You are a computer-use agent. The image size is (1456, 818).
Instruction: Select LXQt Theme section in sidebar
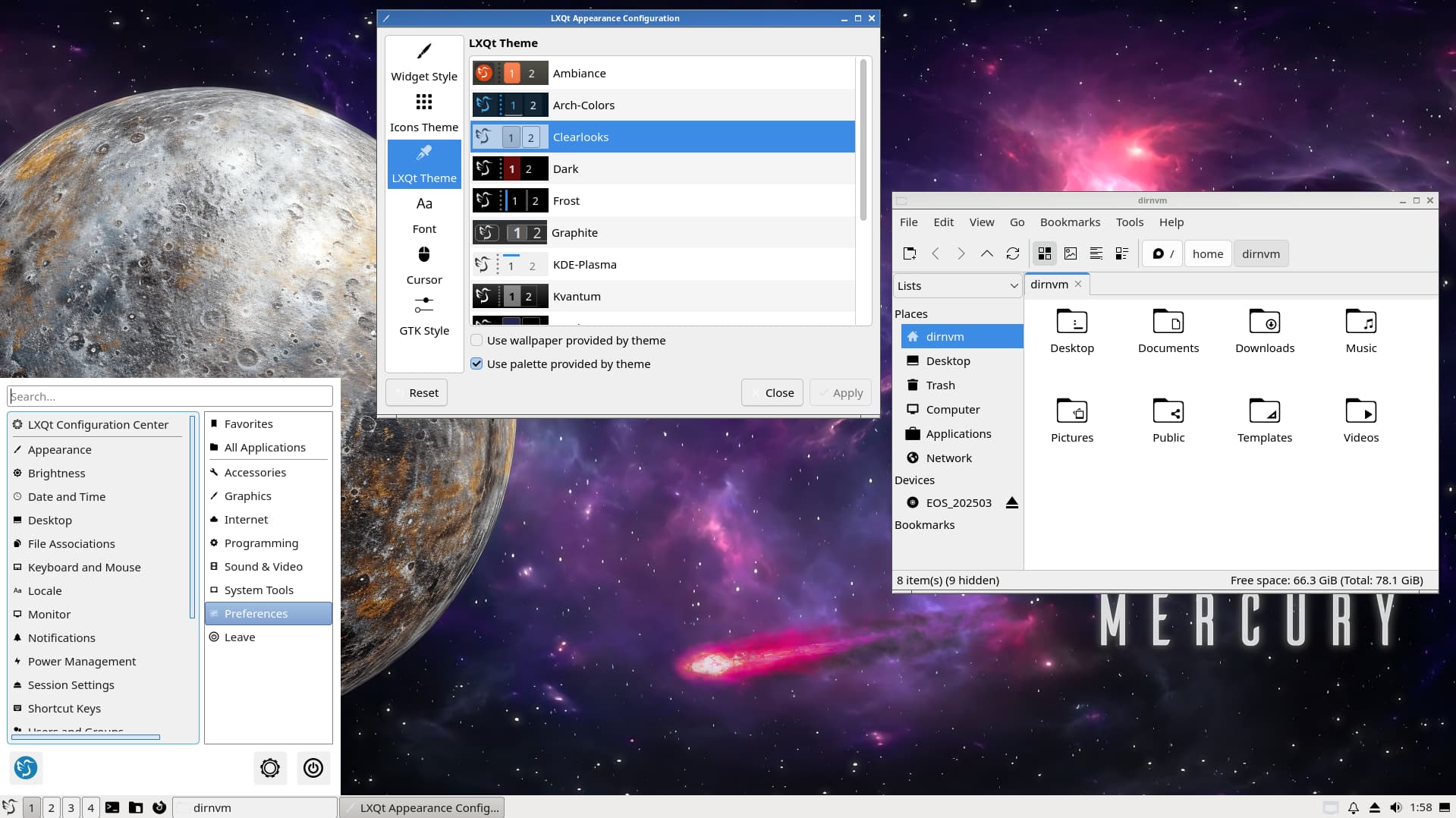click(424, 164)
